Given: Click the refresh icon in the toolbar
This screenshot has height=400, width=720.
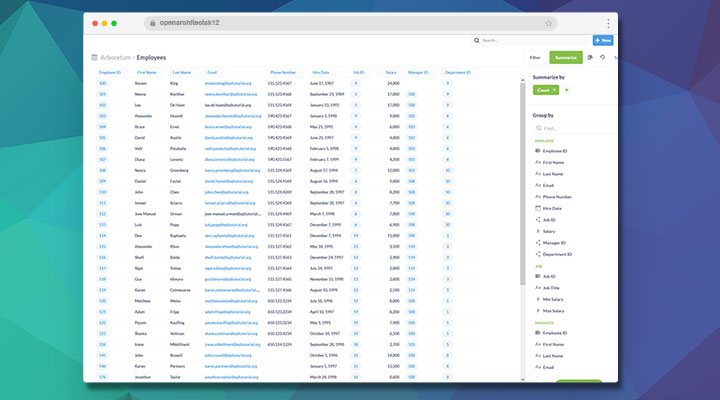Looking at the screenshot, I should click(x=602, y=57).
